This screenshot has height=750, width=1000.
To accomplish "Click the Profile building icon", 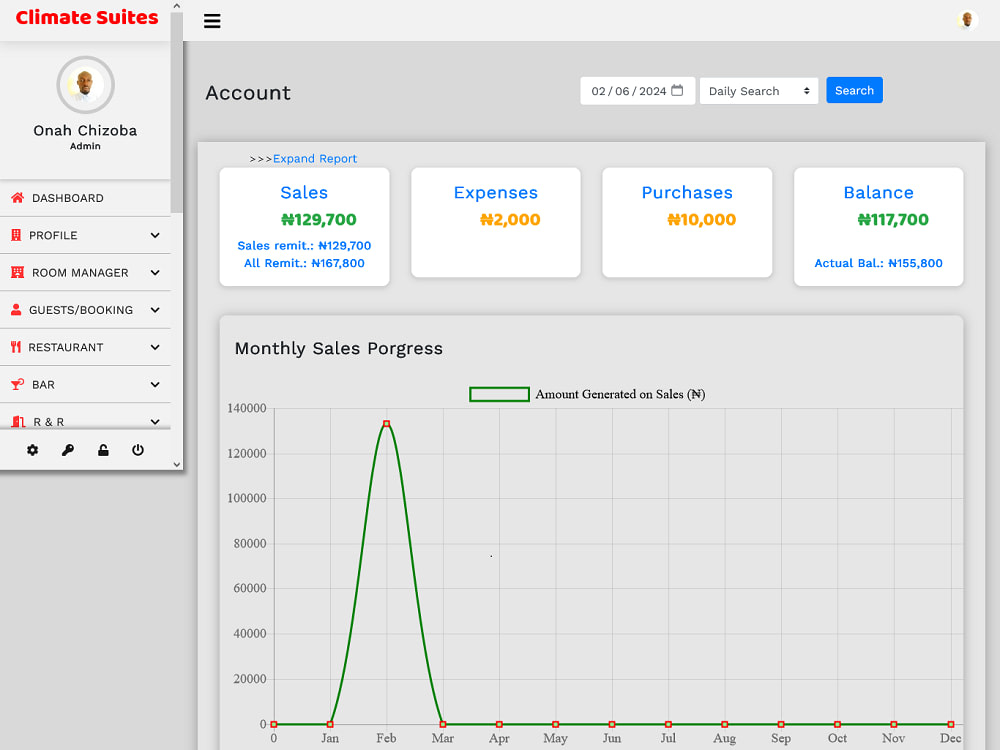I will point(16,235).
